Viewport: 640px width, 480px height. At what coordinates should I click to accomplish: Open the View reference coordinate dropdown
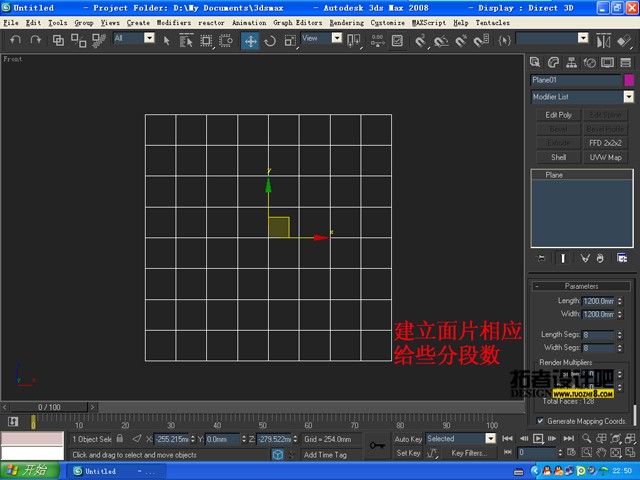click(337, 38)
